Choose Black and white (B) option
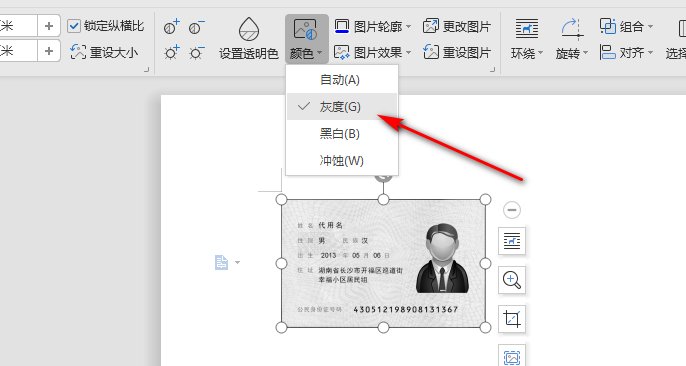The width and height of the screenshot is (686, 366). point(342,134)
